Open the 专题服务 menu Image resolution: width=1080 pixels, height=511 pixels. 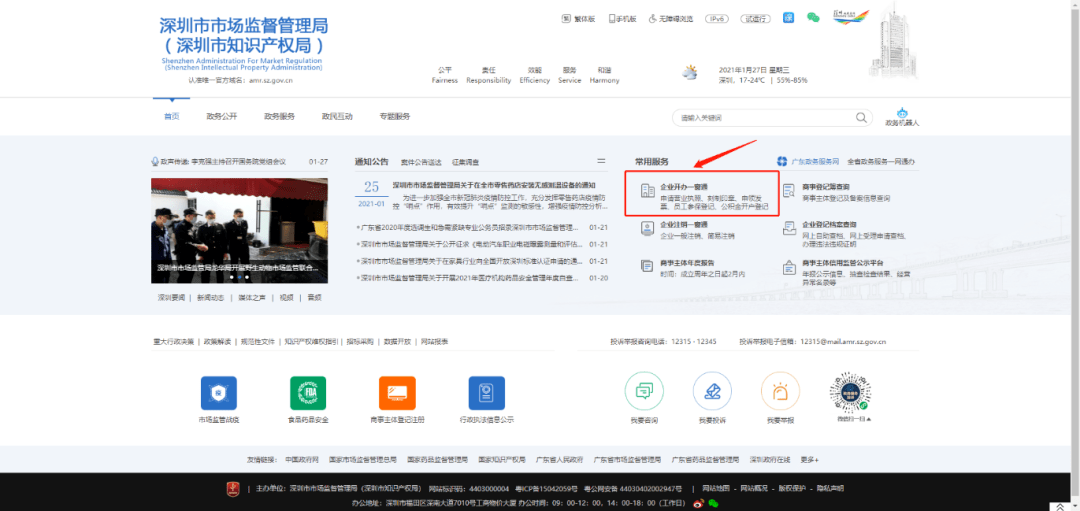(x=395, y=116)
